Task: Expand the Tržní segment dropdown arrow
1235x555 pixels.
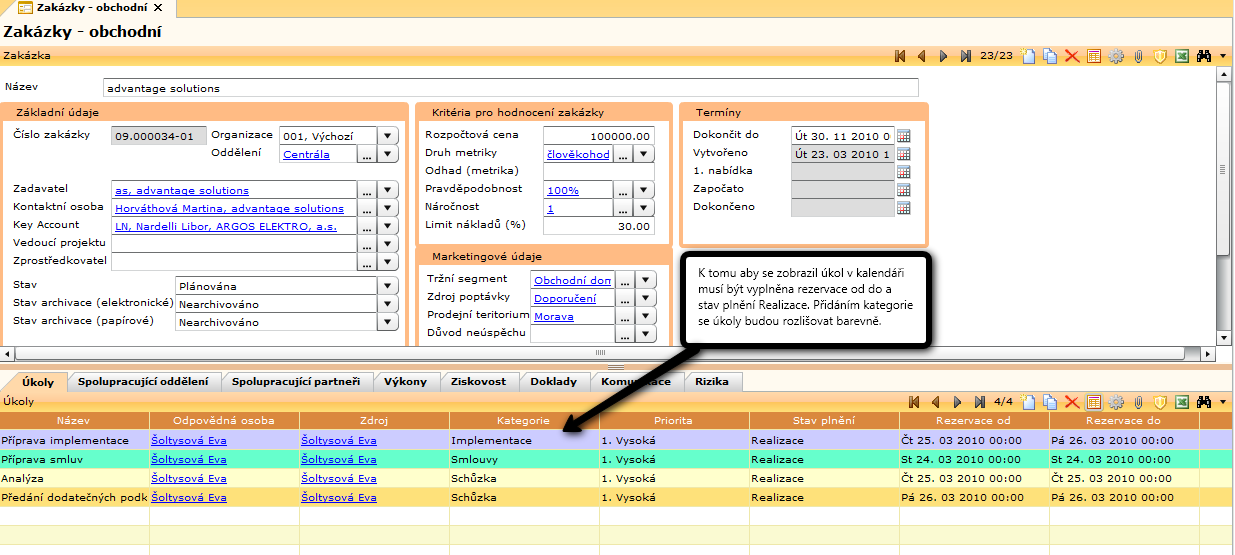Action: 645,280
